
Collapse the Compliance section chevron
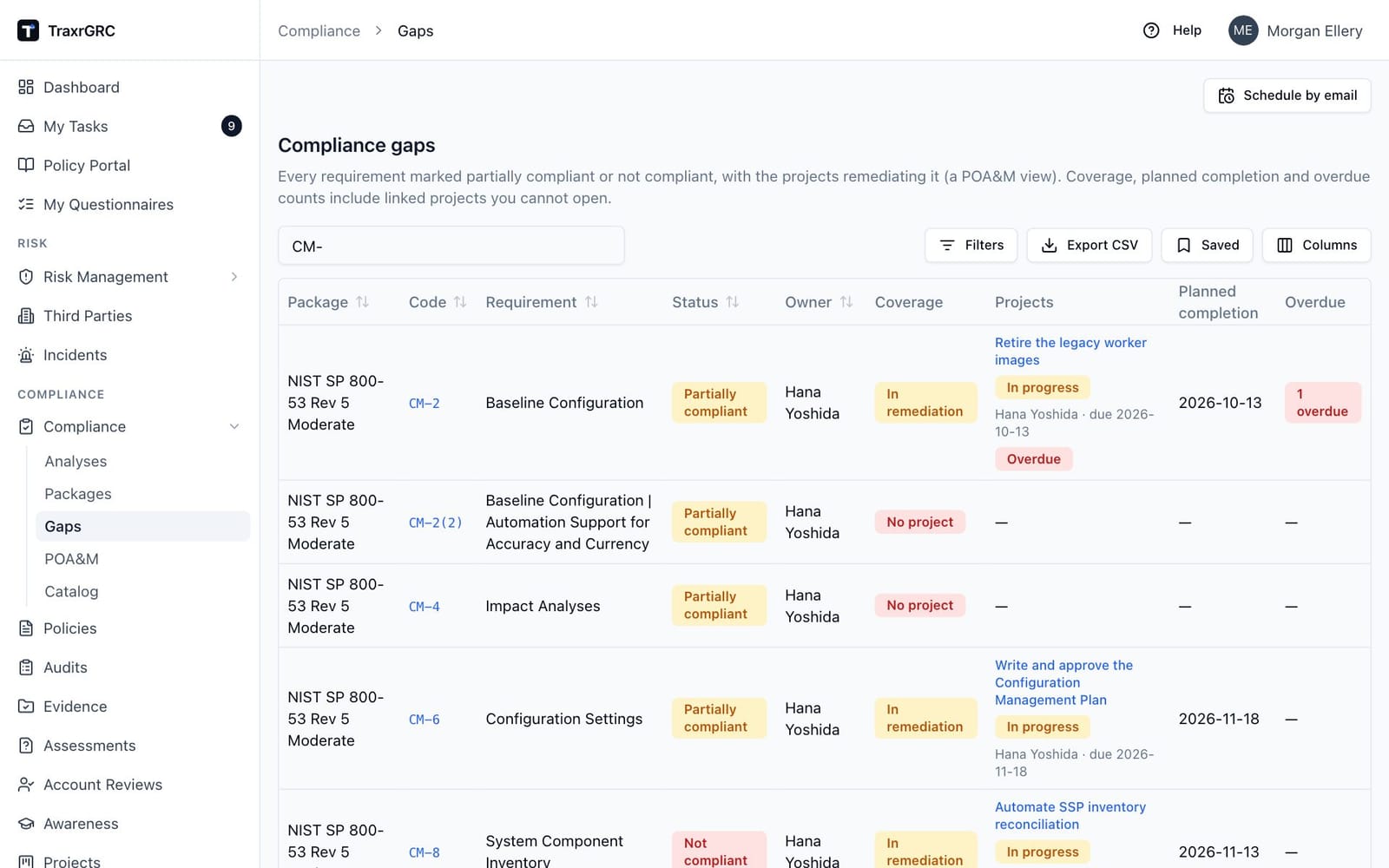coord(234,426)
